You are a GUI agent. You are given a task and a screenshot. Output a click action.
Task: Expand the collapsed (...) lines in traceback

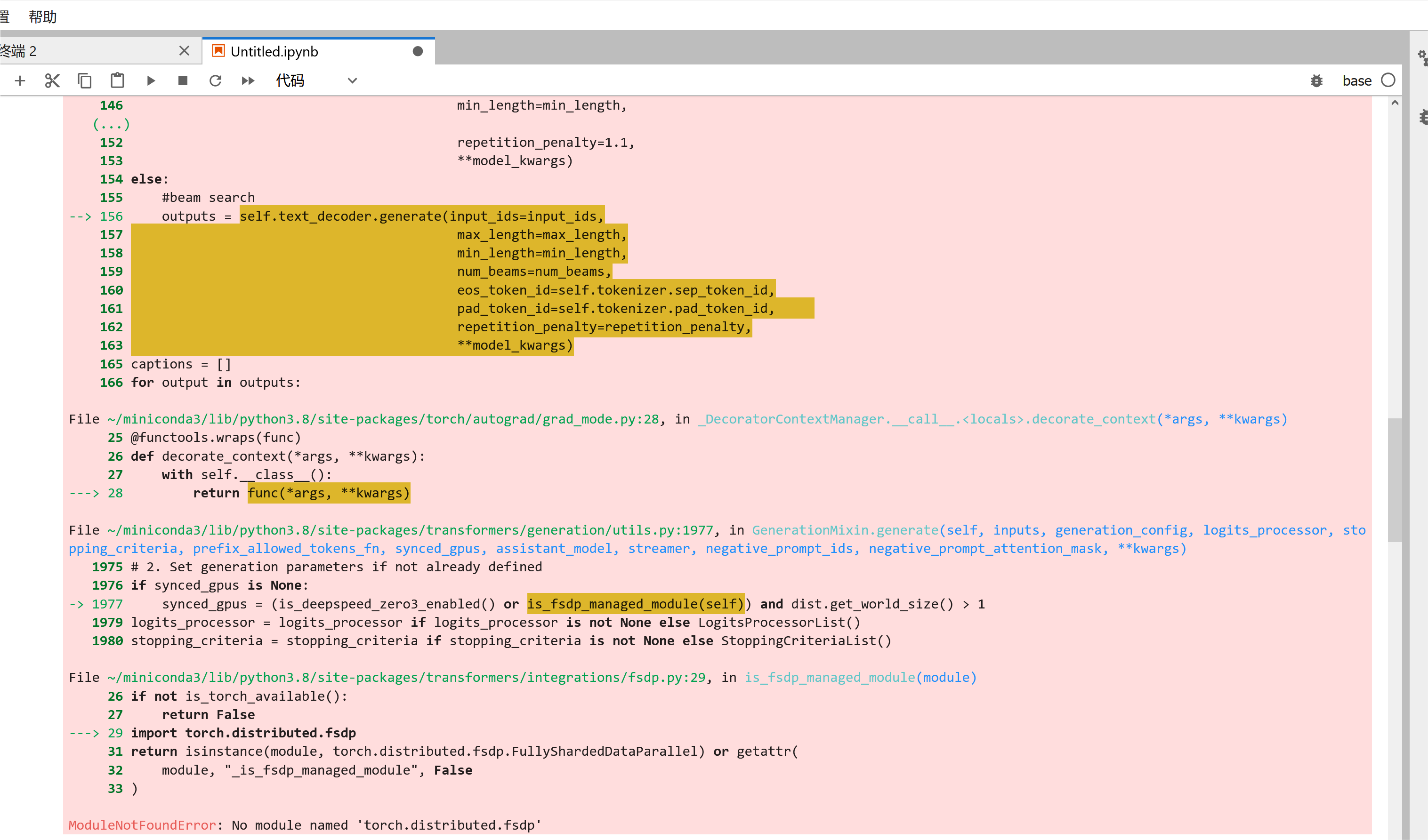tap(111, 124)
